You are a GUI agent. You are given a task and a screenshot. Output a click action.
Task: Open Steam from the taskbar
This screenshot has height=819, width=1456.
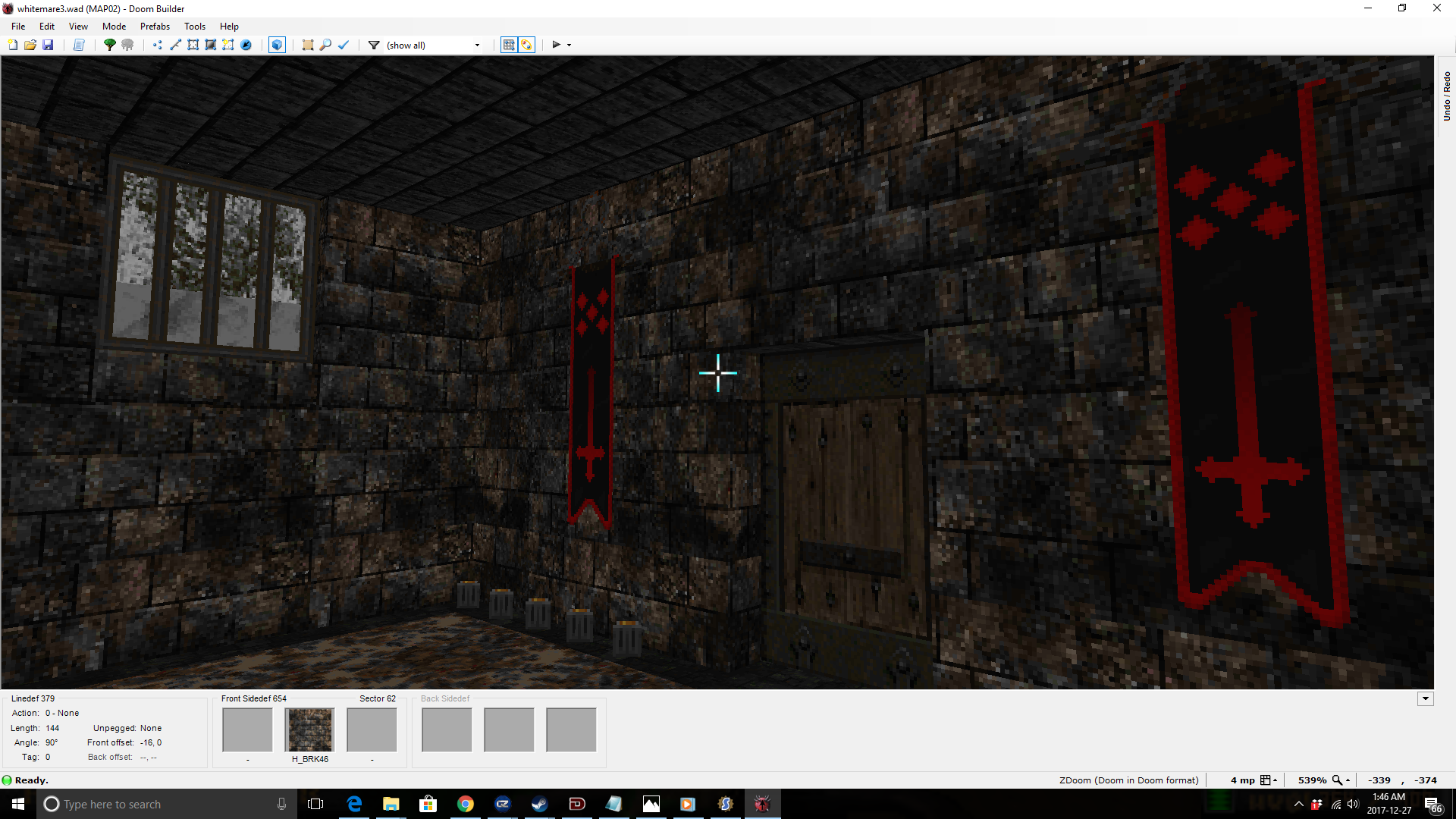point(540,804)
